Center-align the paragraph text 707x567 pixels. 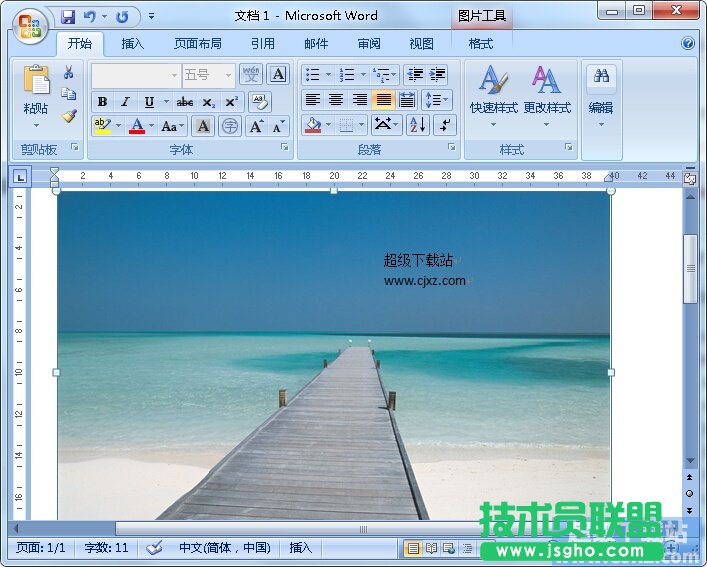click(336, 100)
